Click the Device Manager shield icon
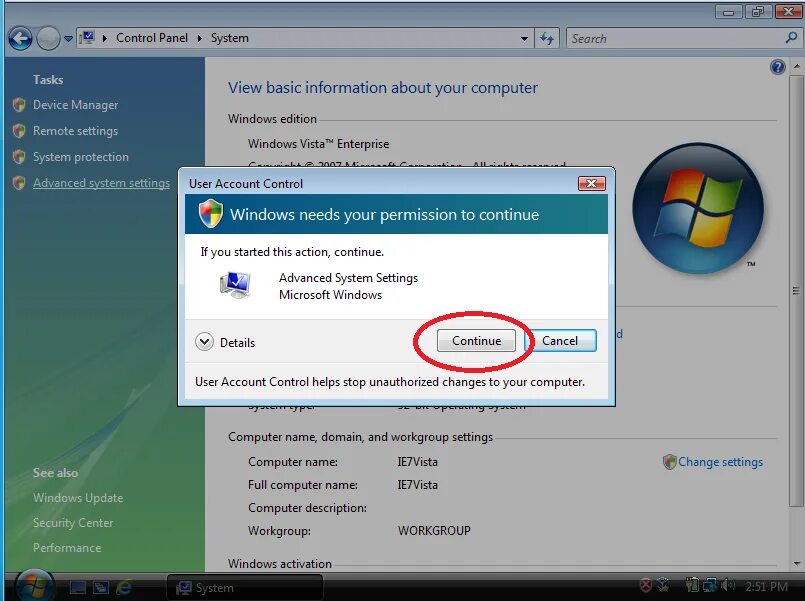Screen dimensions: 805x601 click(19, 105)
